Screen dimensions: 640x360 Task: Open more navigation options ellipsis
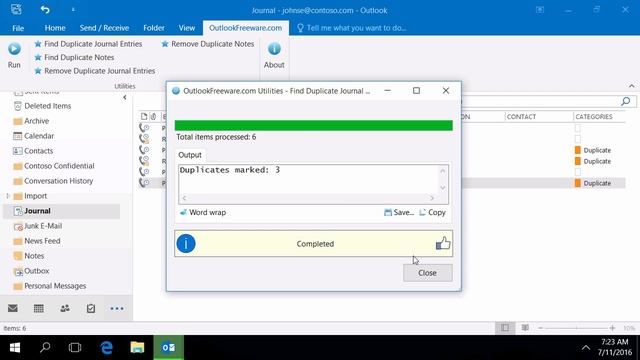click(x=117, y=309)
